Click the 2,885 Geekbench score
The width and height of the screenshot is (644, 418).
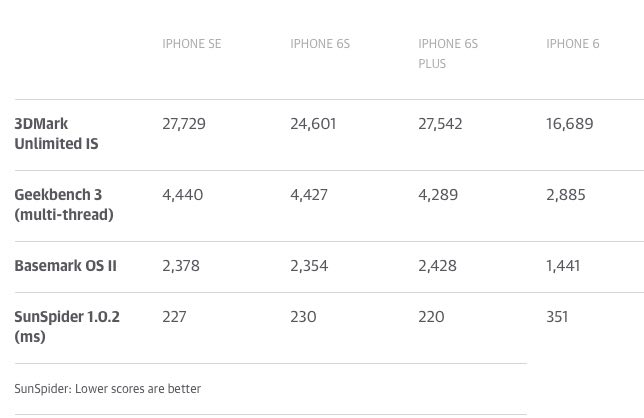point(566,195)
